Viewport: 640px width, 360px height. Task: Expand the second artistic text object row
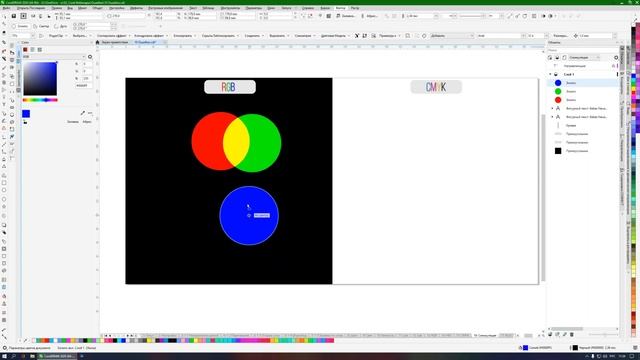coord(552,117)
